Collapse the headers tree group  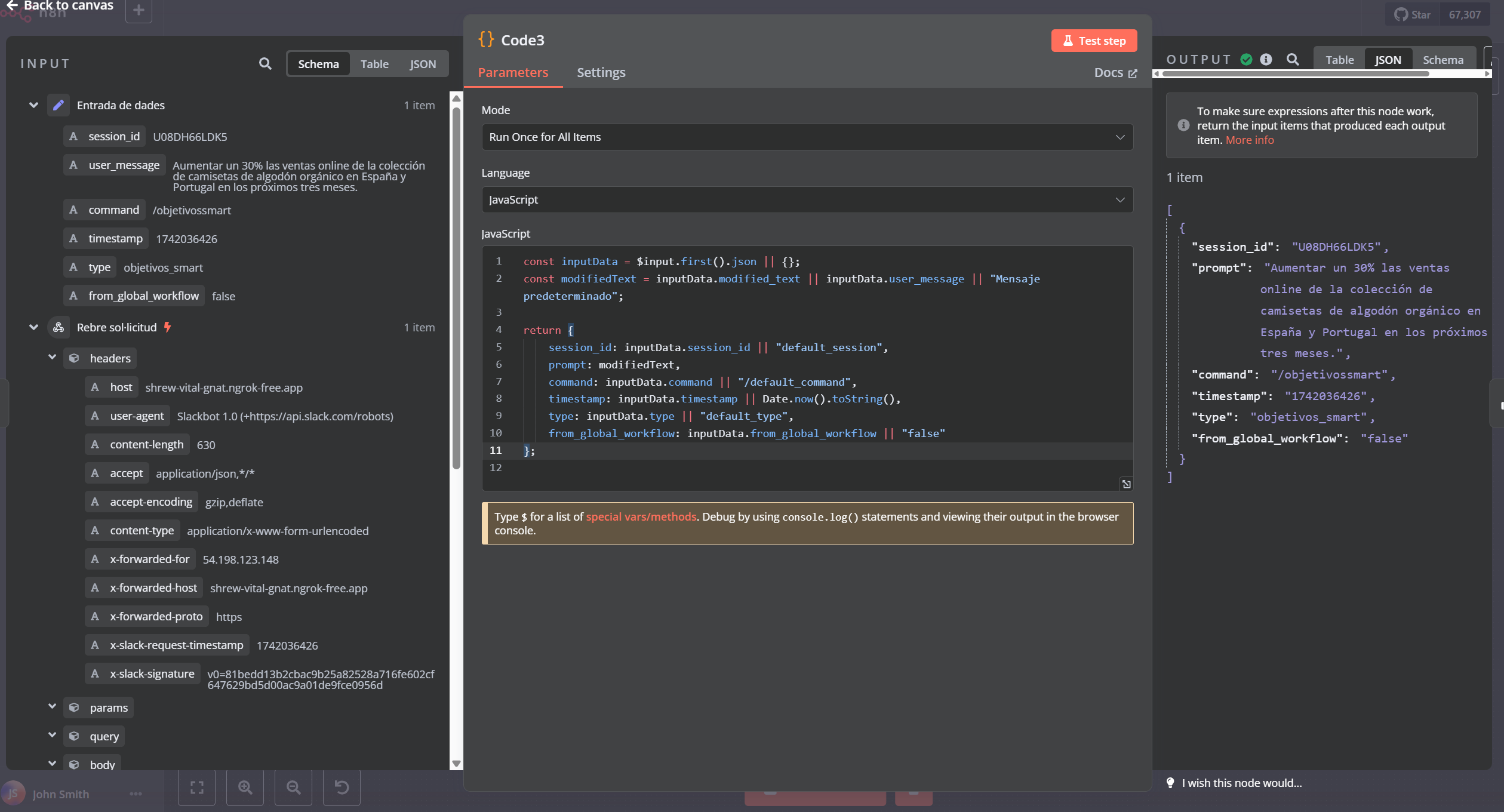click(x=53, y=358)
